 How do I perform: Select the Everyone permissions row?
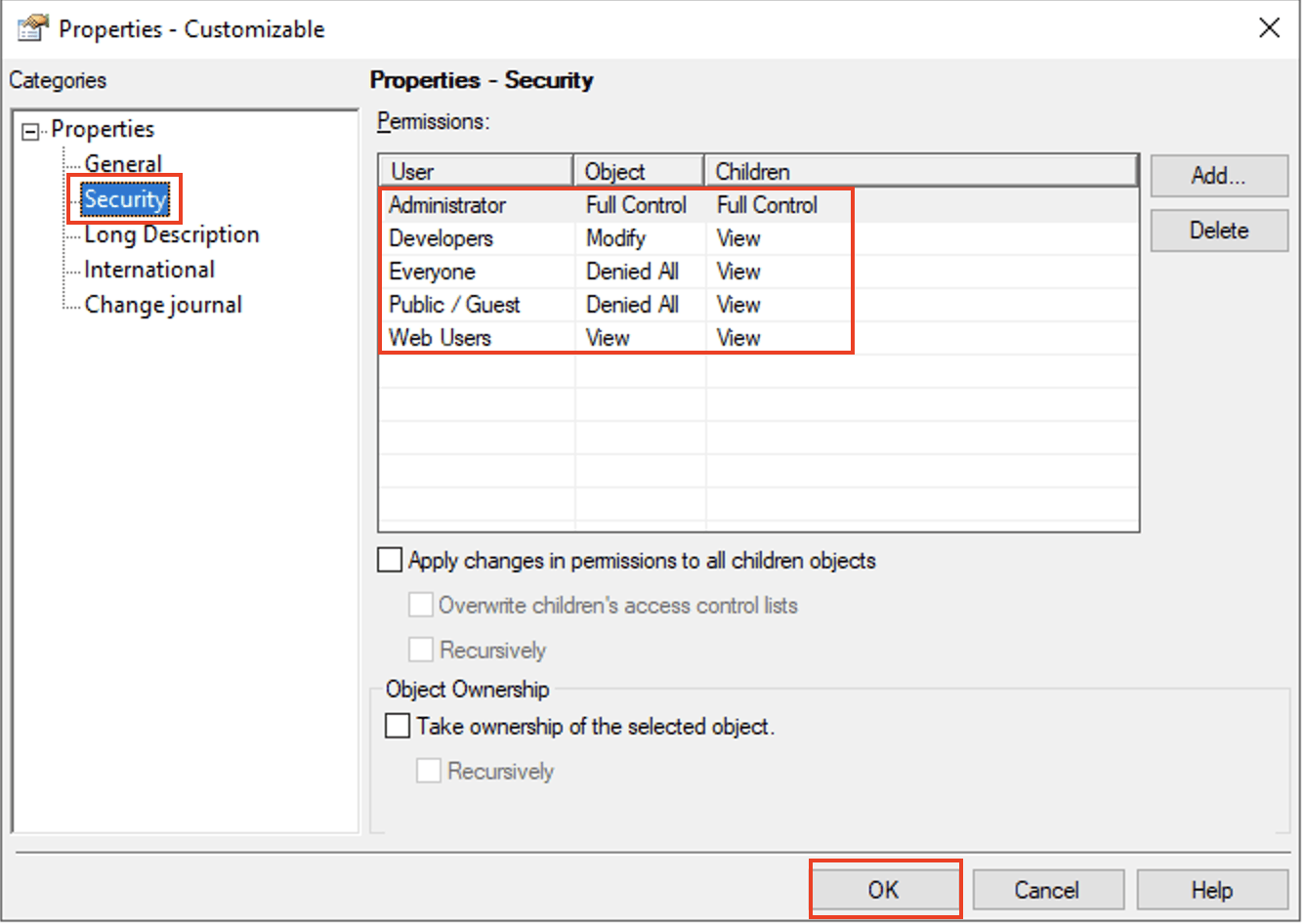coord(432,272)
